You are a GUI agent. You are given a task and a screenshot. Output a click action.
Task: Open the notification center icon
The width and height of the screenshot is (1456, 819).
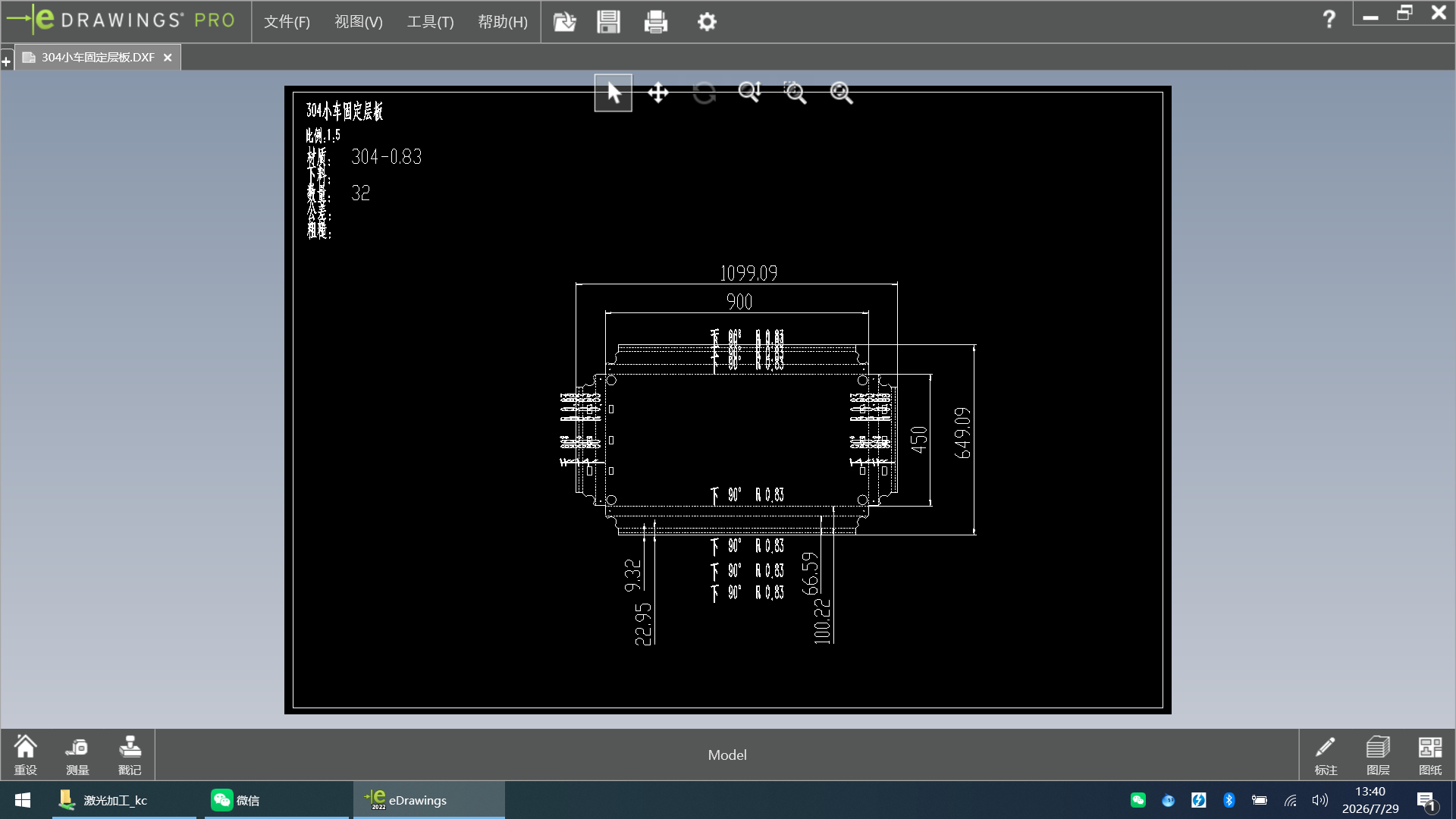pos(1426,801)
